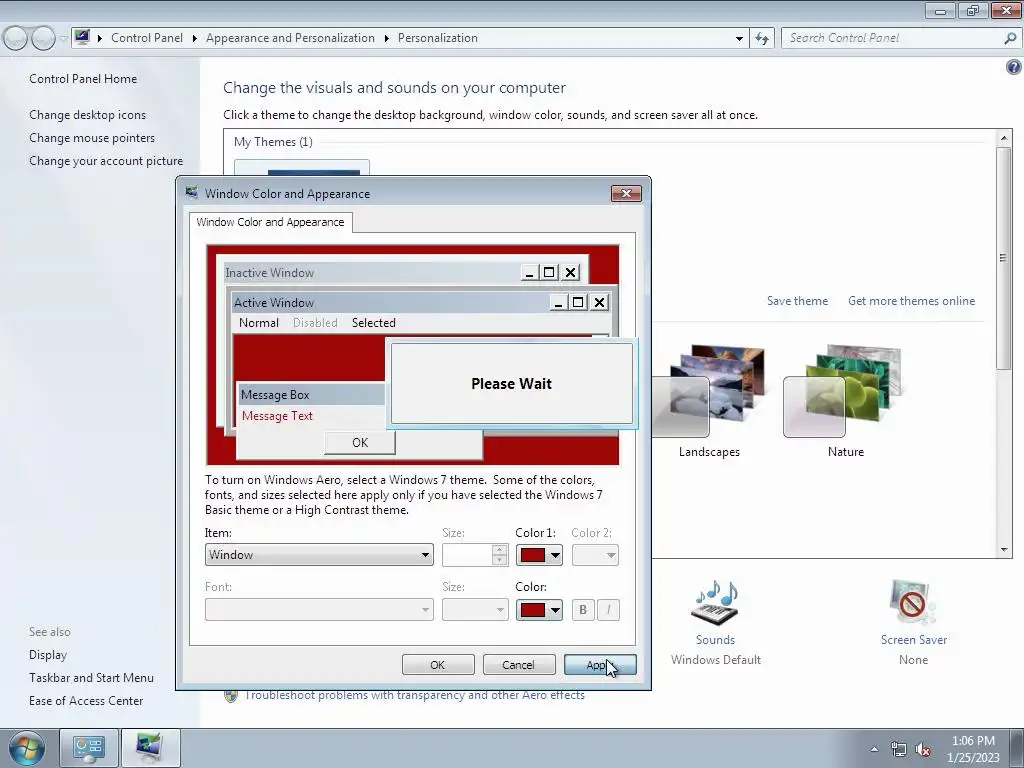
Task: Click Get more themes online link
Action: click(911, 301)
